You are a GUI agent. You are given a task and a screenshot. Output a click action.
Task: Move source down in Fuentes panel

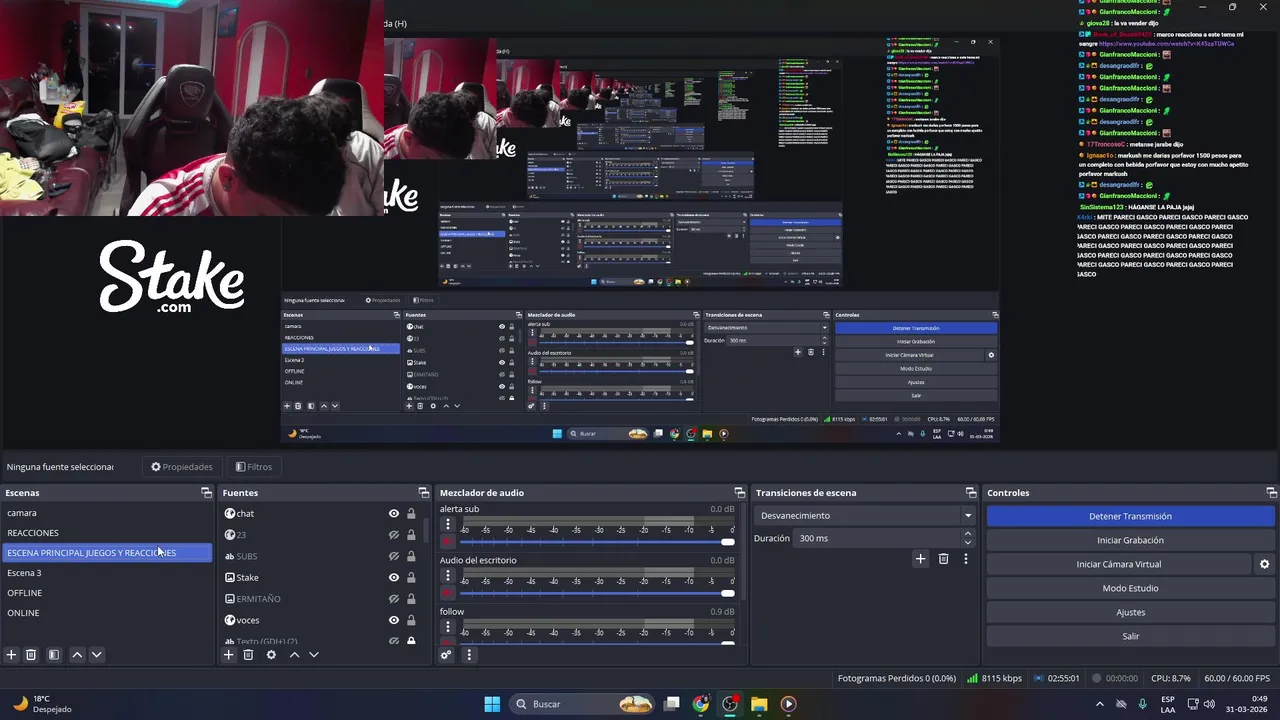[x=313, y=655]
